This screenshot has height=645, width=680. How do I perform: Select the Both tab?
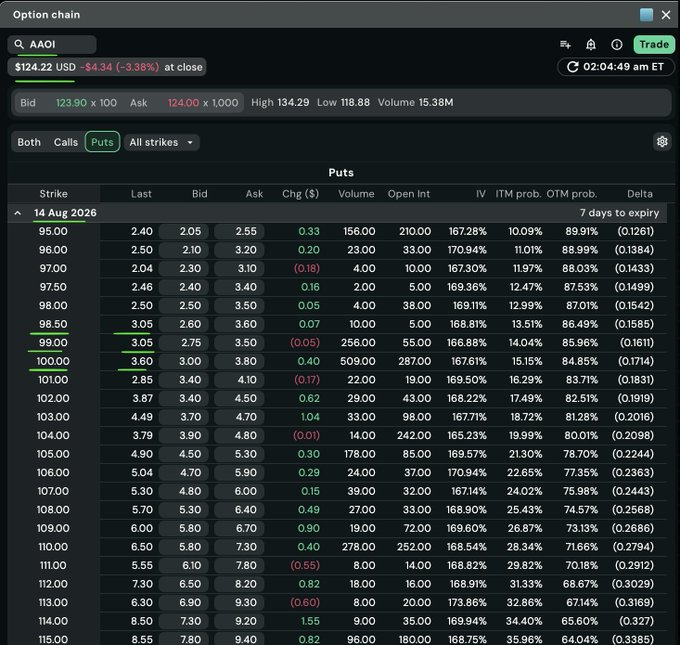29,142
